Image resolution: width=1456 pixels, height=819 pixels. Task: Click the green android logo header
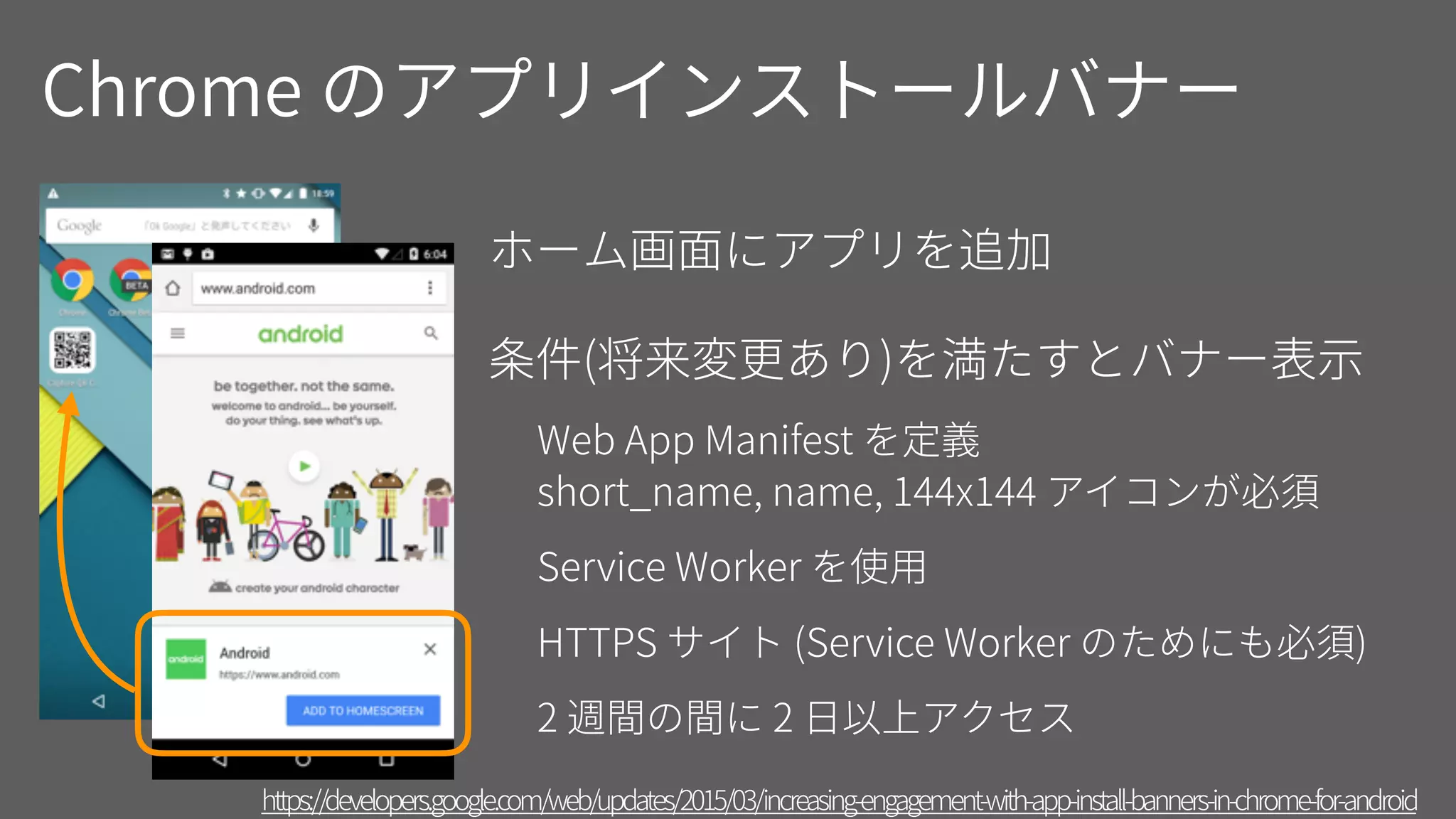coord(300,334)
